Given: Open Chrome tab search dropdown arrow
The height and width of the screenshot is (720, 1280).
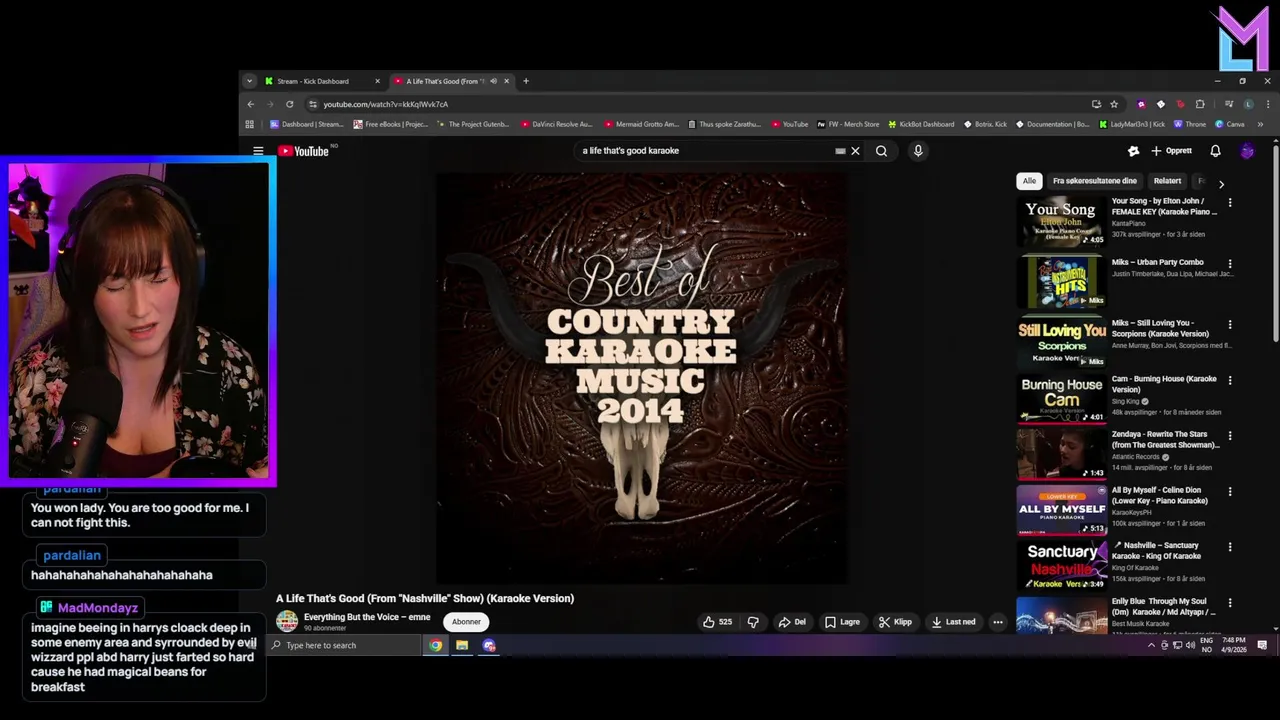Looking at the screenshot, I should pos(249,81).
